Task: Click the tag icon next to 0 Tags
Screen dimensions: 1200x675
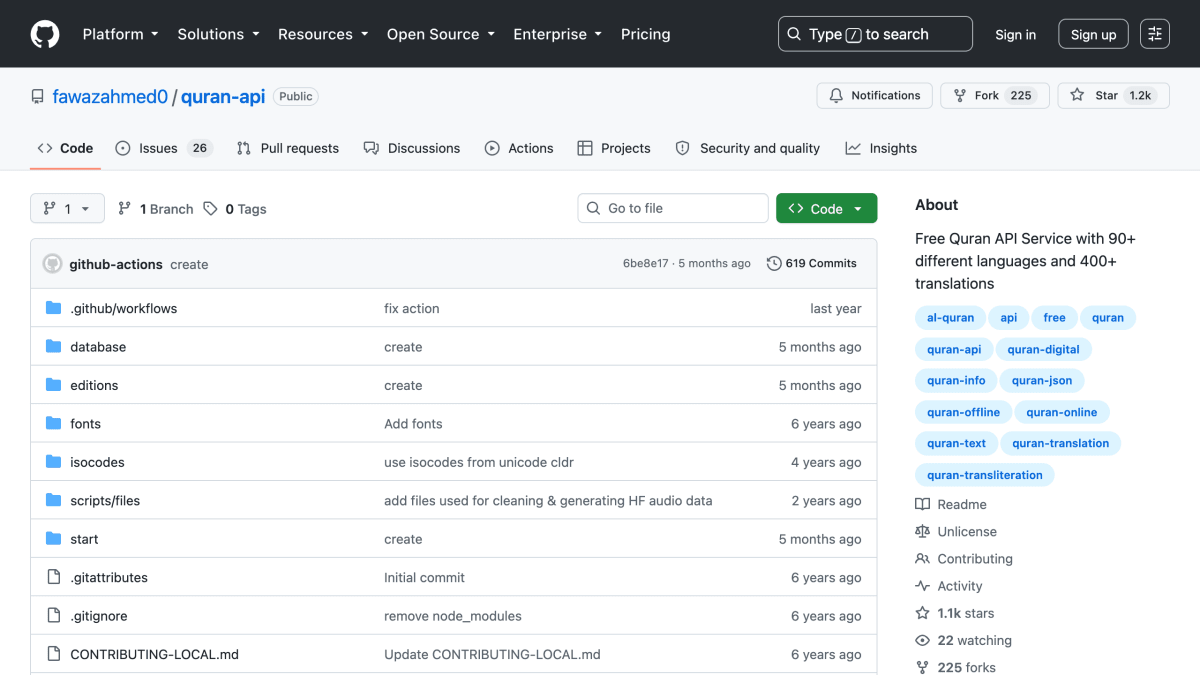Action: (x=210, y=209)
